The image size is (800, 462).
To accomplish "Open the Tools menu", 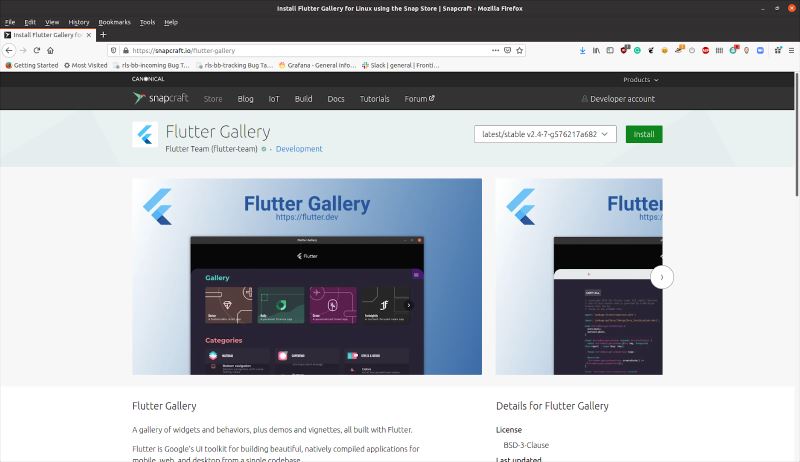I will point(147,22).
